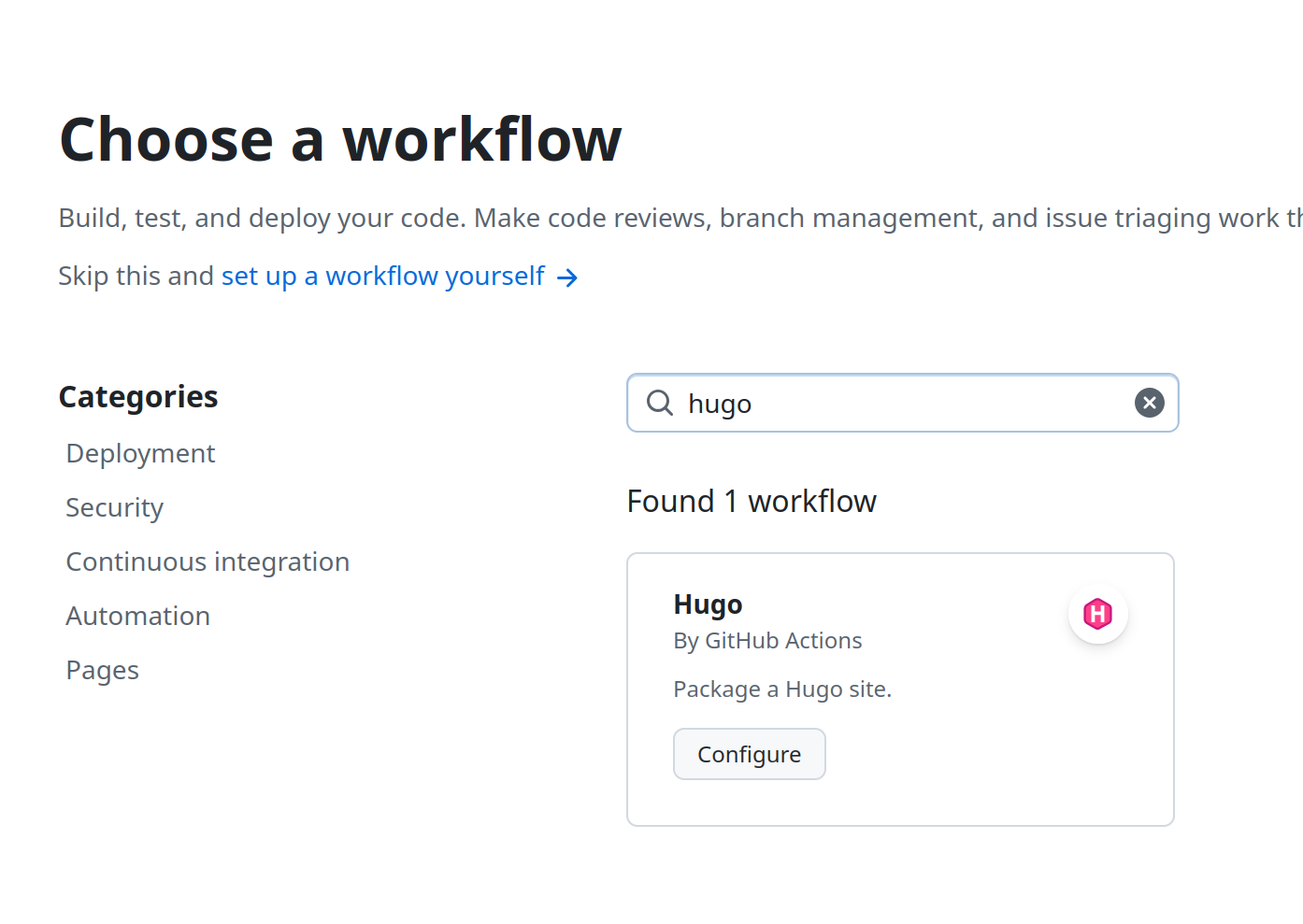Click the arrow after workflow yourself link
Viewport: 1303px width, 924px height.
(567, 277)
